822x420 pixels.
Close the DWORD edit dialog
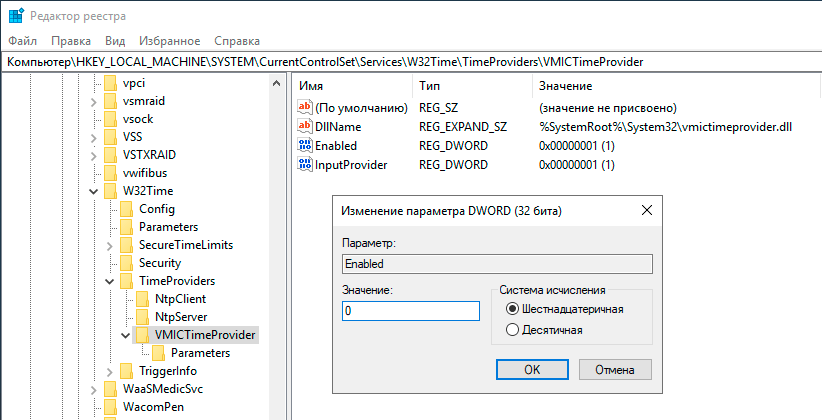pos(640,211)
